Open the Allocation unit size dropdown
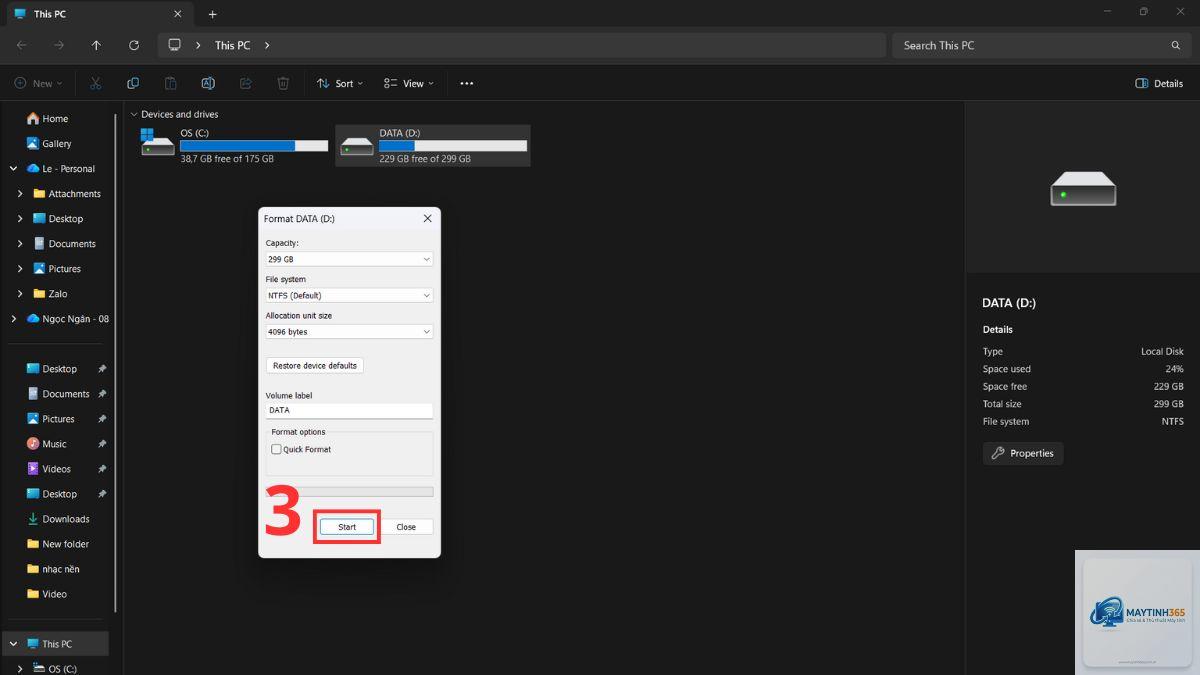Image resolution: width=1200 pixels, height=675 pixels. (349, 331)
